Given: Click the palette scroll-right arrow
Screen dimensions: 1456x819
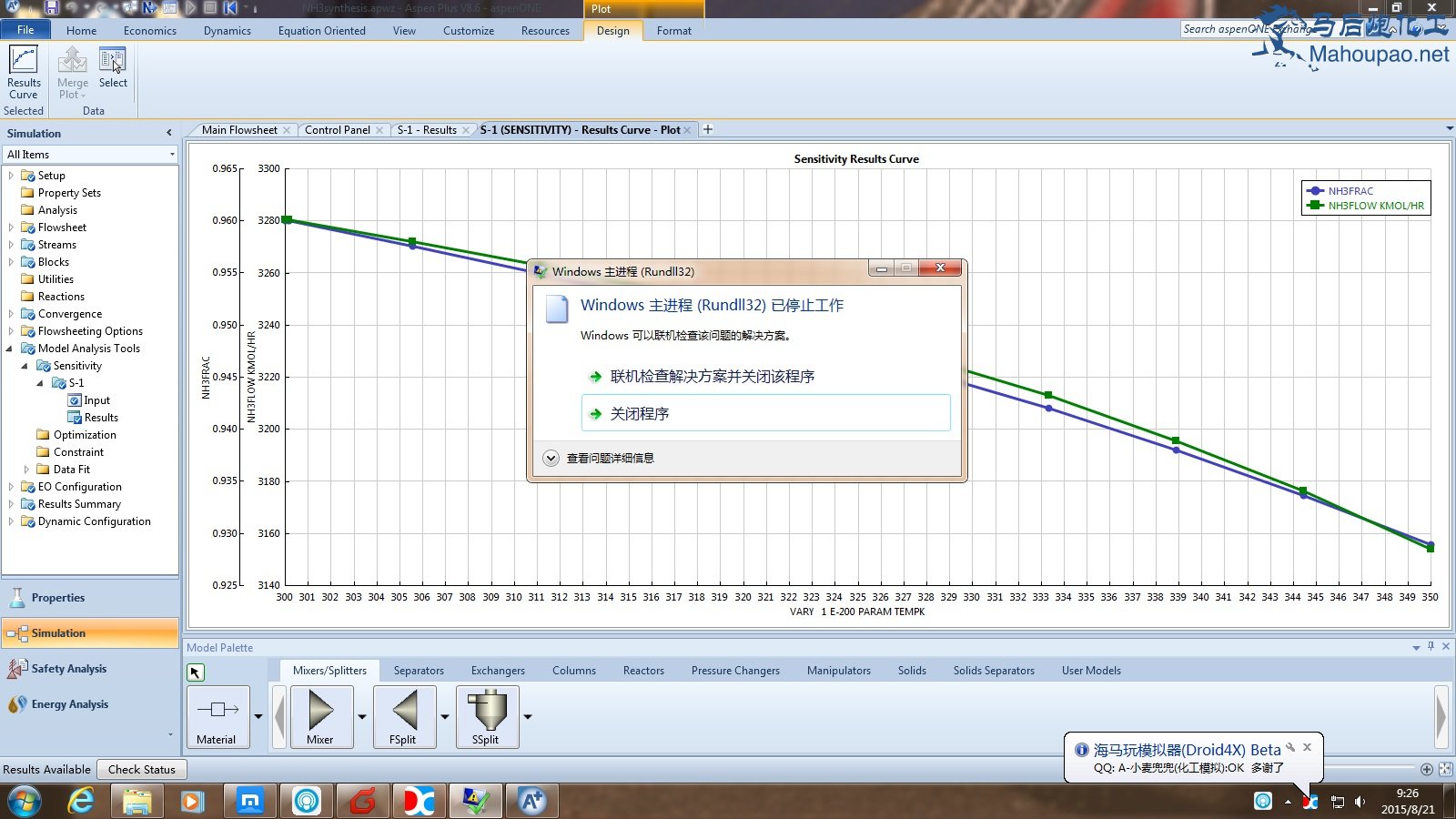Looking at the screenshot, I should point(1441,717).
